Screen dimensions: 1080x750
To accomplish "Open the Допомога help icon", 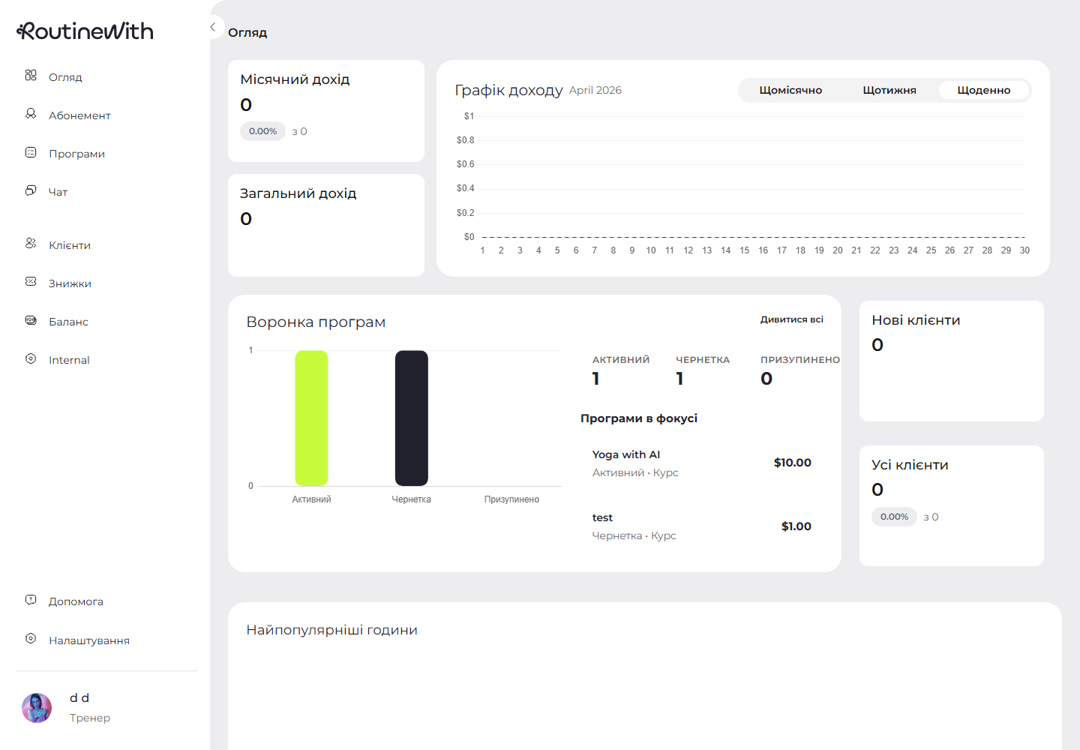I will pyautogui.click(x=29, y=600).
